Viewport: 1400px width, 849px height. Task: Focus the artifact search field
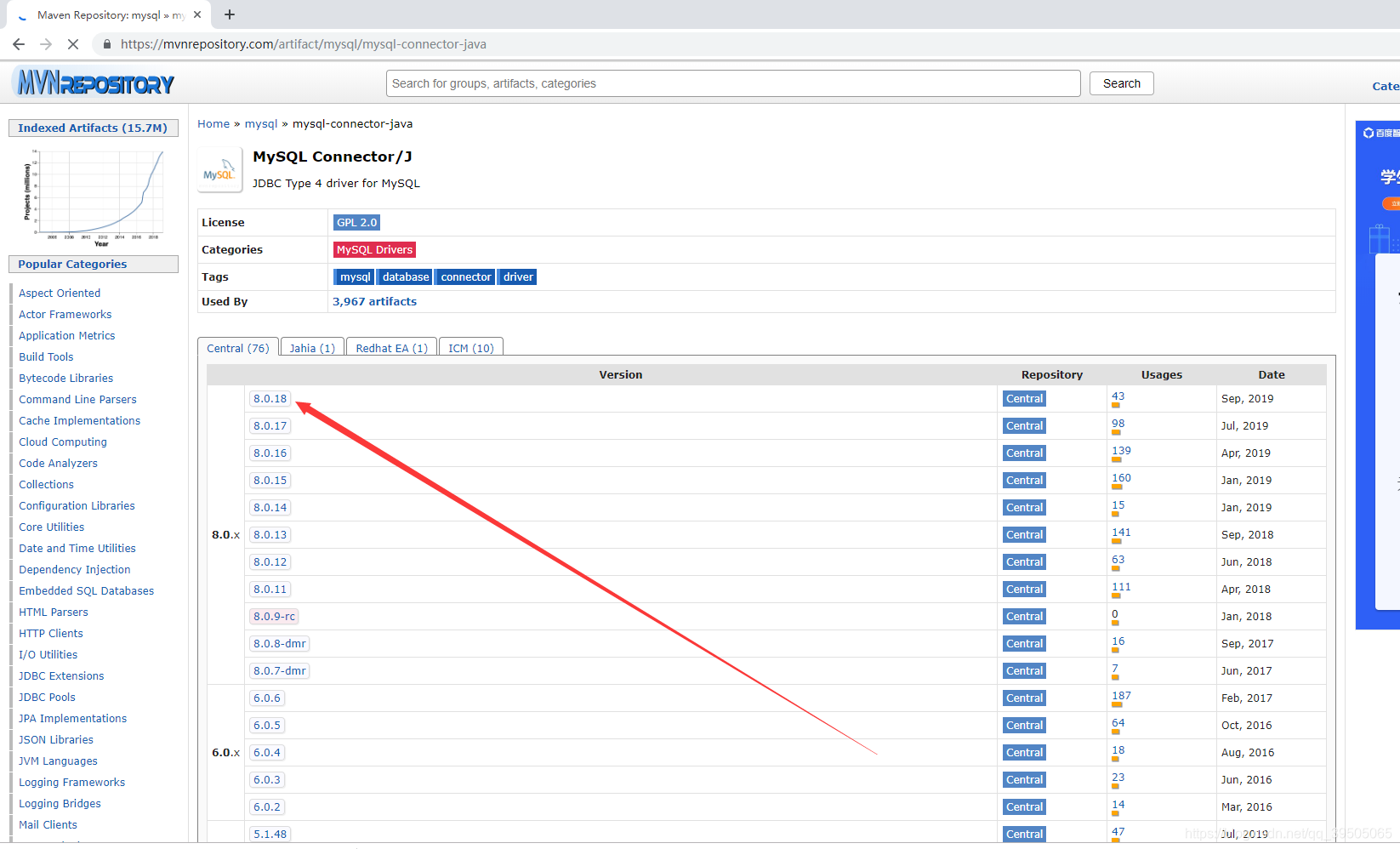tap(733, 83)
